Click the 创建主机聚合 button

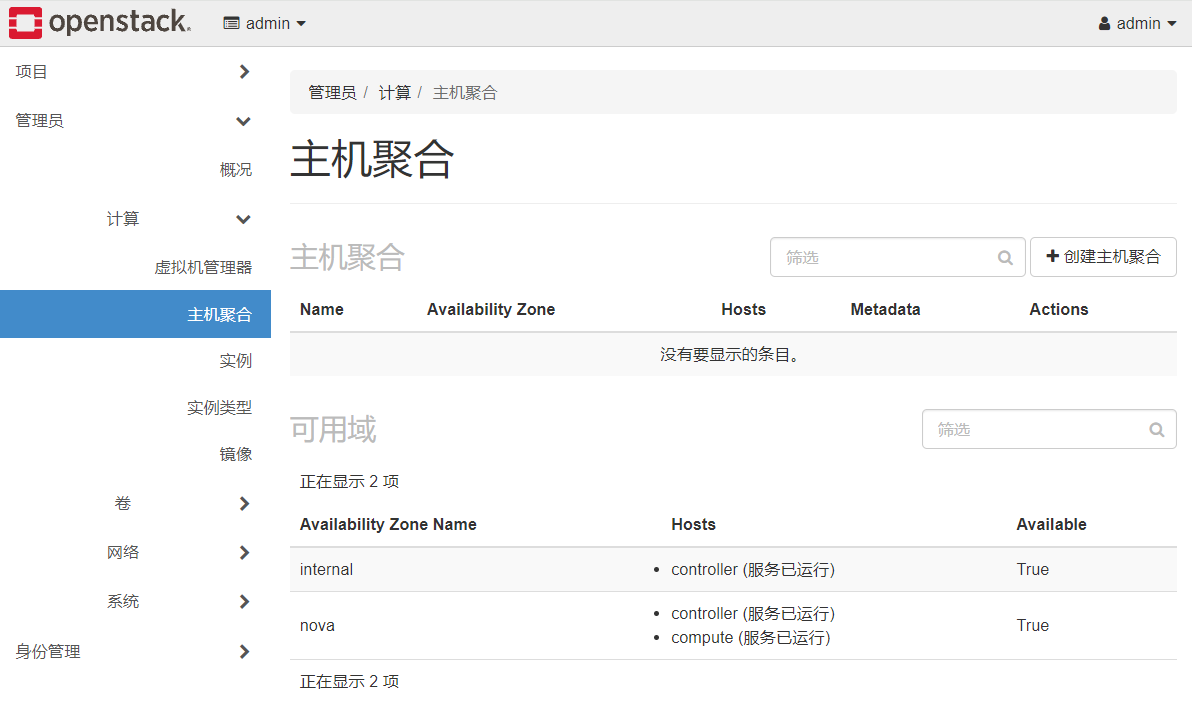pyautogui.click(x=1103, y=257)
